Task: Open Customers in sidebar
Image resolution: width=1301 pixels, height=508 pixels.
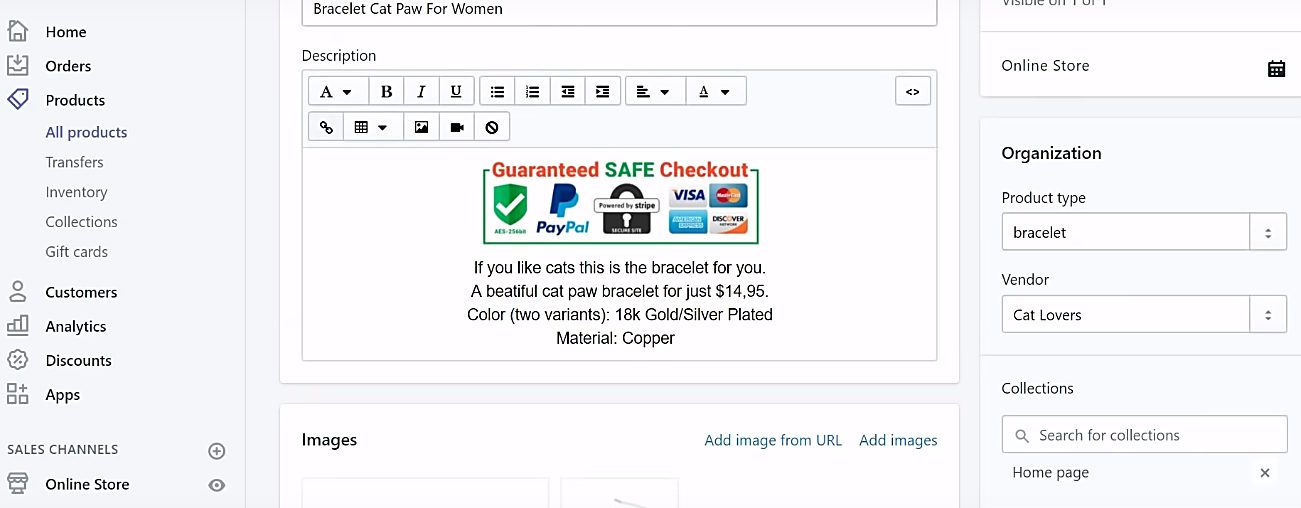Action: click(x=81, y=292)
